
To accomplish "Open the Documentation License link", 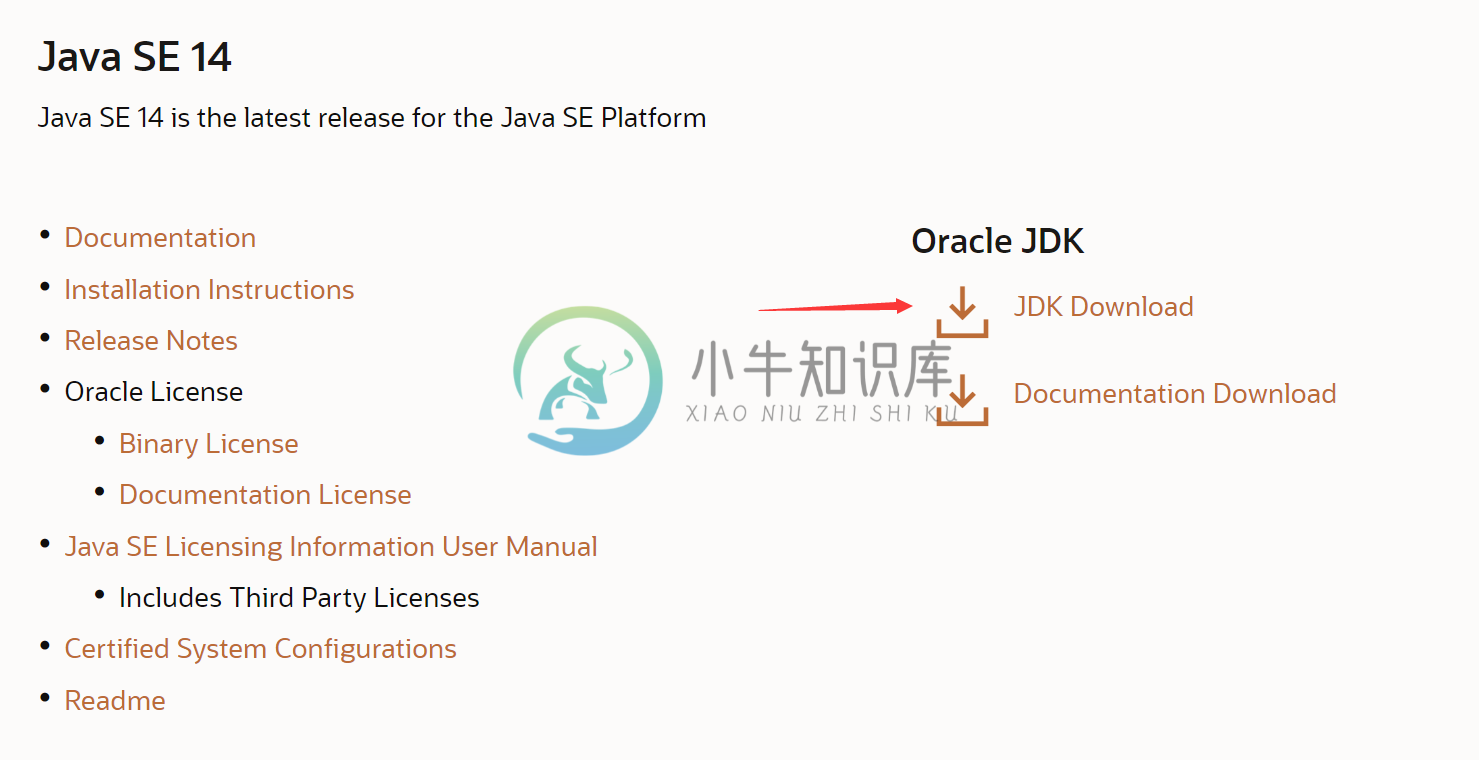I will [x=265, y=495].
